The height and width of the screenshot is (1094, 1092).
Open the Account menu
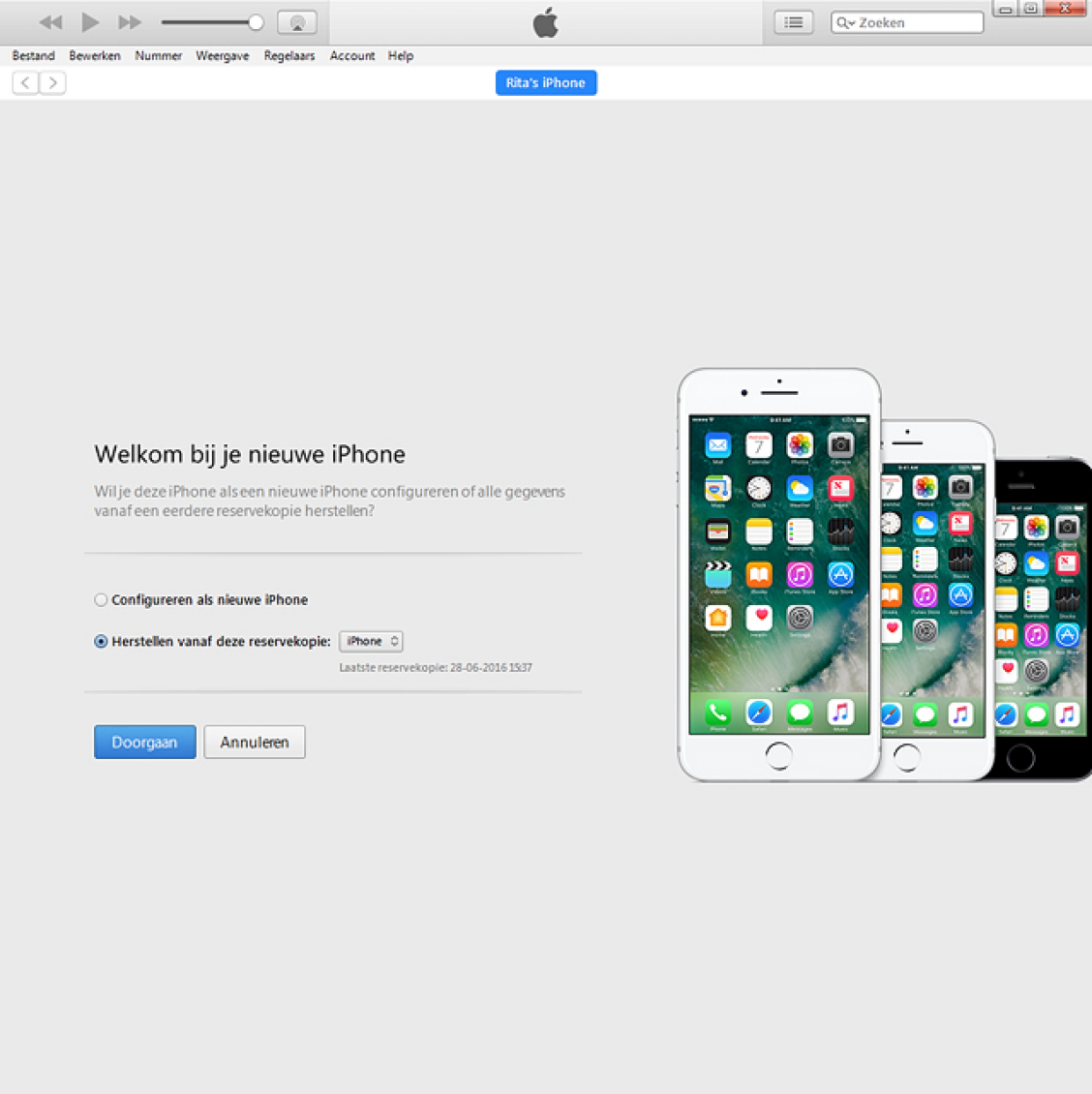coord(351,56)
